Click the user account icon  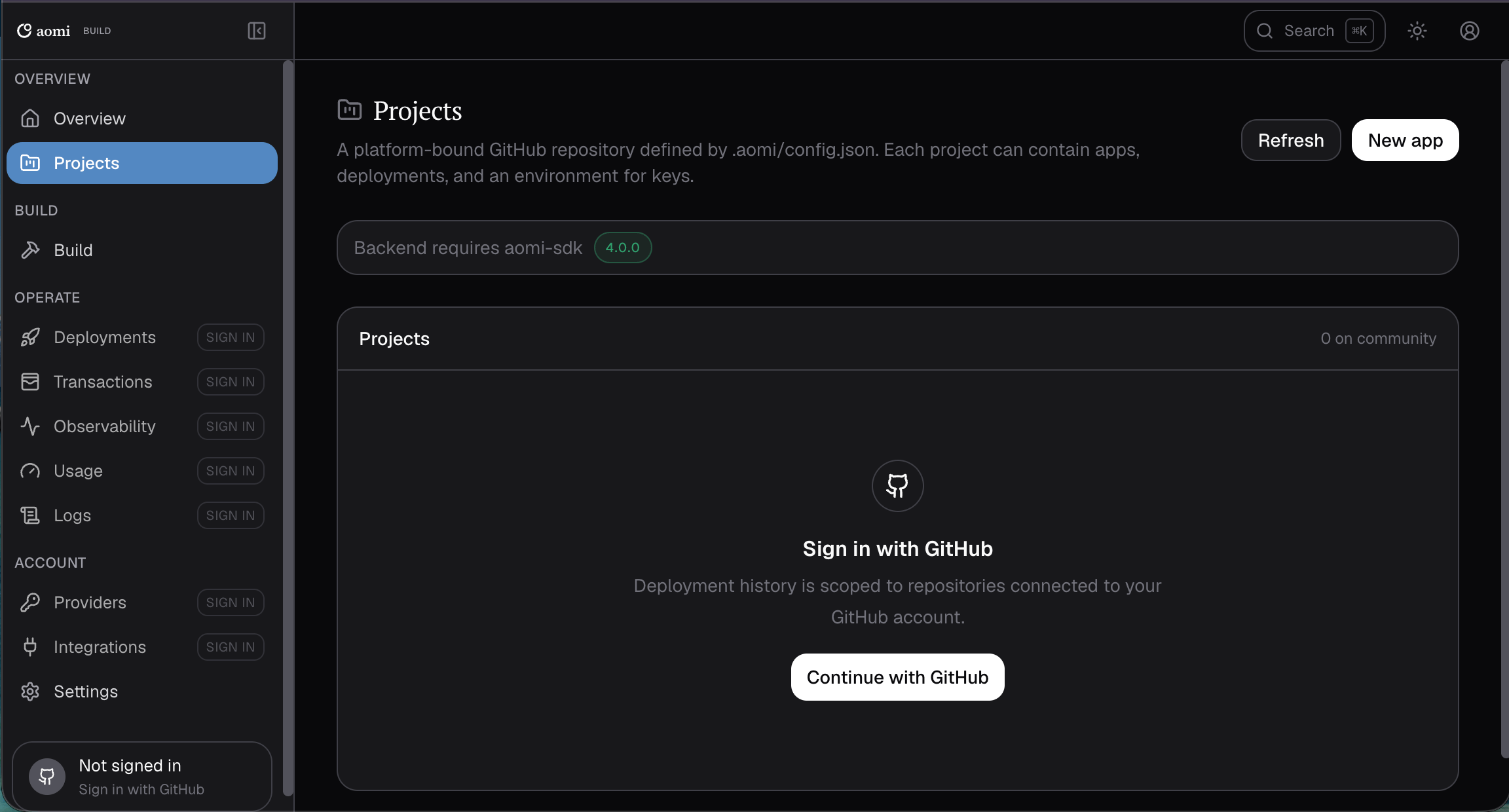tap(1470, 31)
